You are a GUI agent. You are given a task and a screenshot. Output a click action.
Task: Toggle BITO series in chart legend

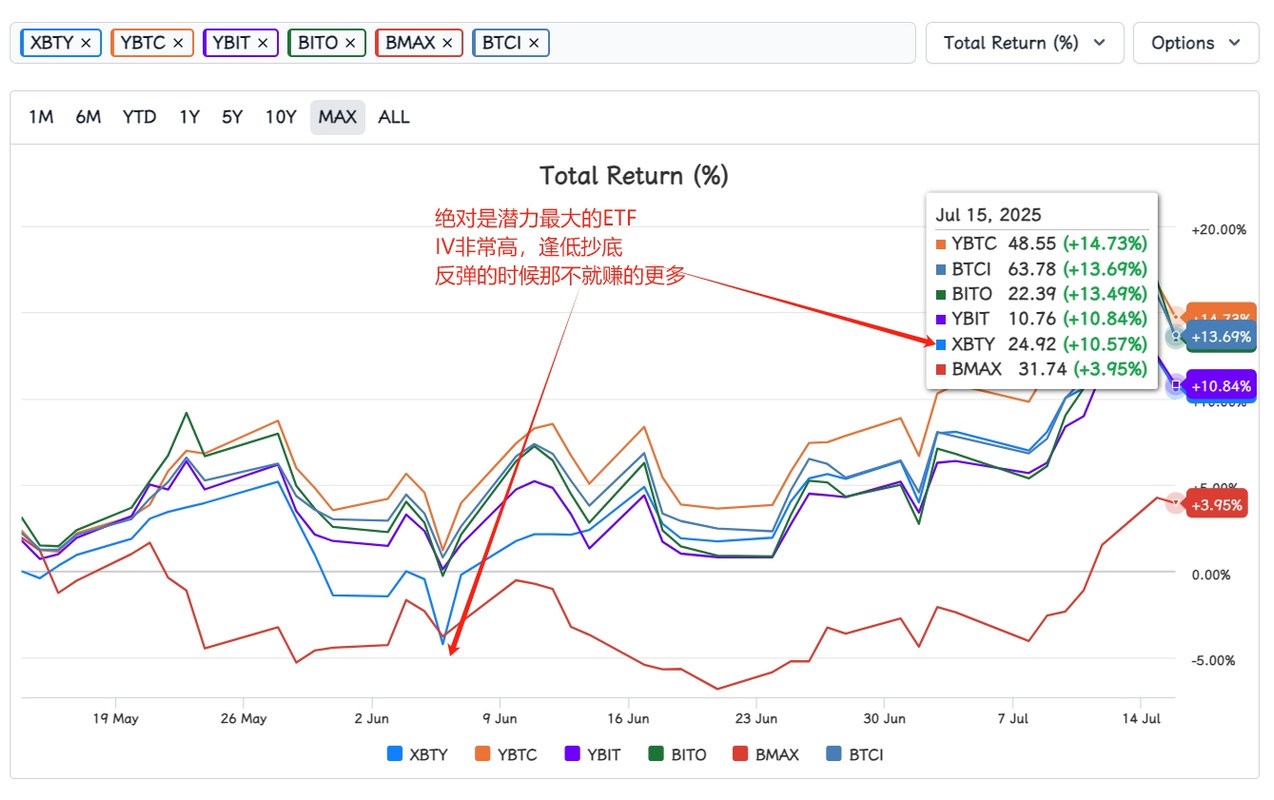[x=677, y=755]
